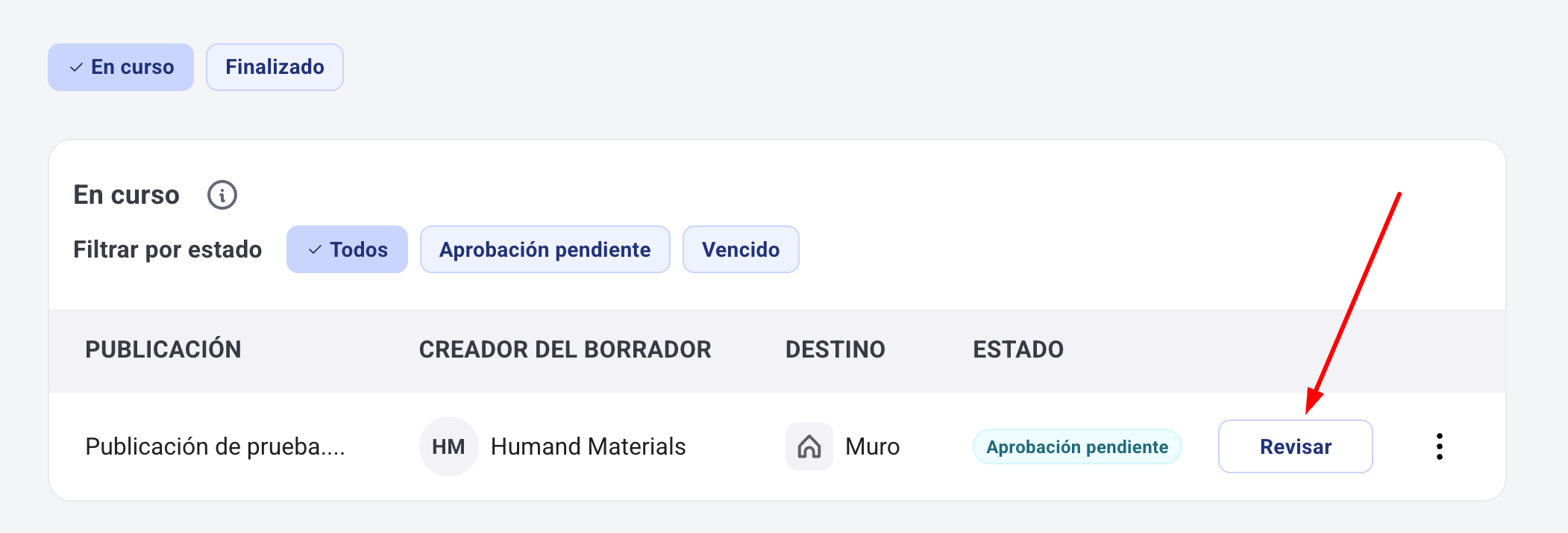Open the three-dot options menu for the publication
1568x533 pixels.
[1439, 446]
